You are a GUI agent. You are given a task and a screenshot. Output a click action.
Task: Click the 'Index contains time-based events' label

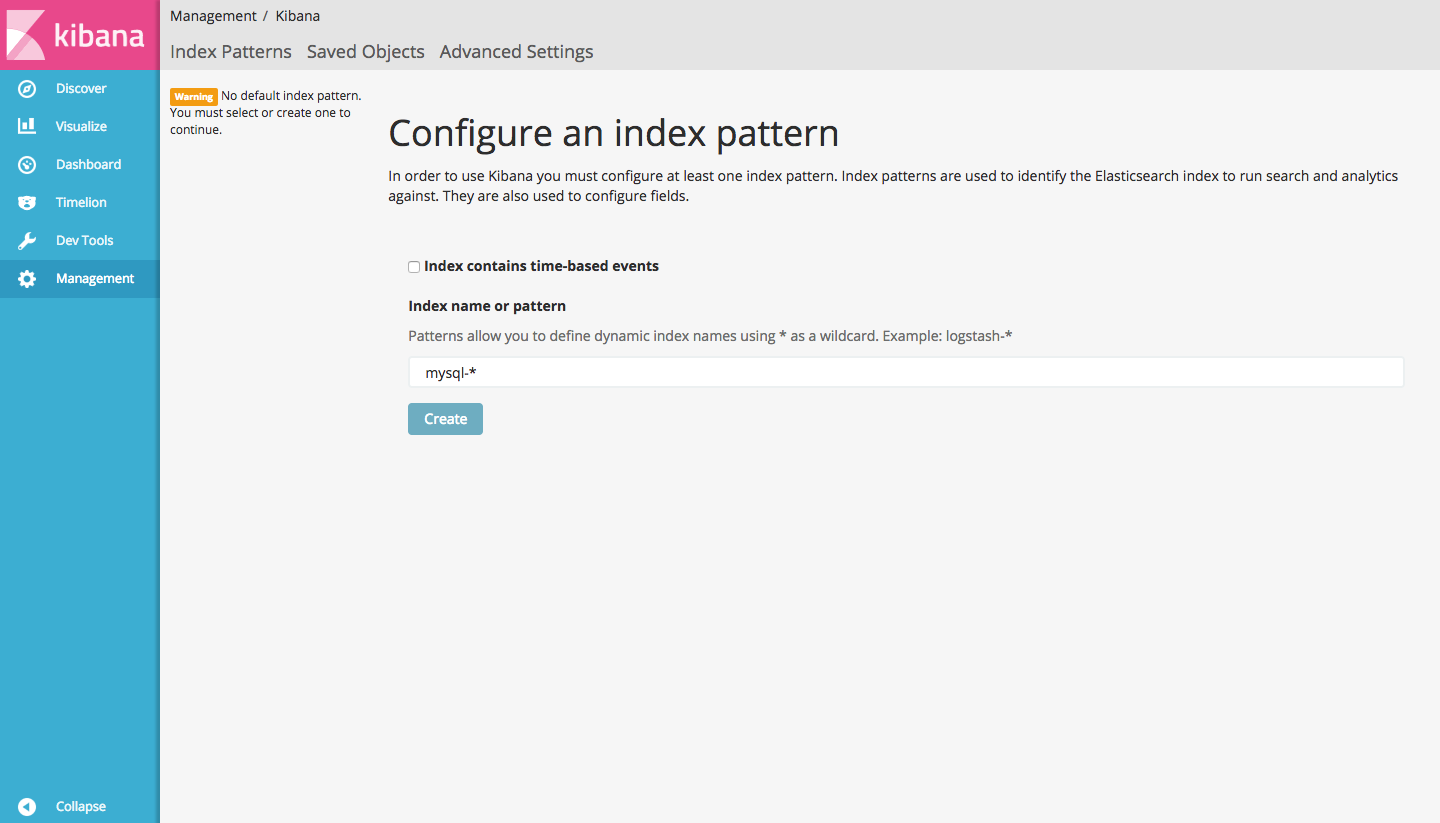click(x=541, y=266)
